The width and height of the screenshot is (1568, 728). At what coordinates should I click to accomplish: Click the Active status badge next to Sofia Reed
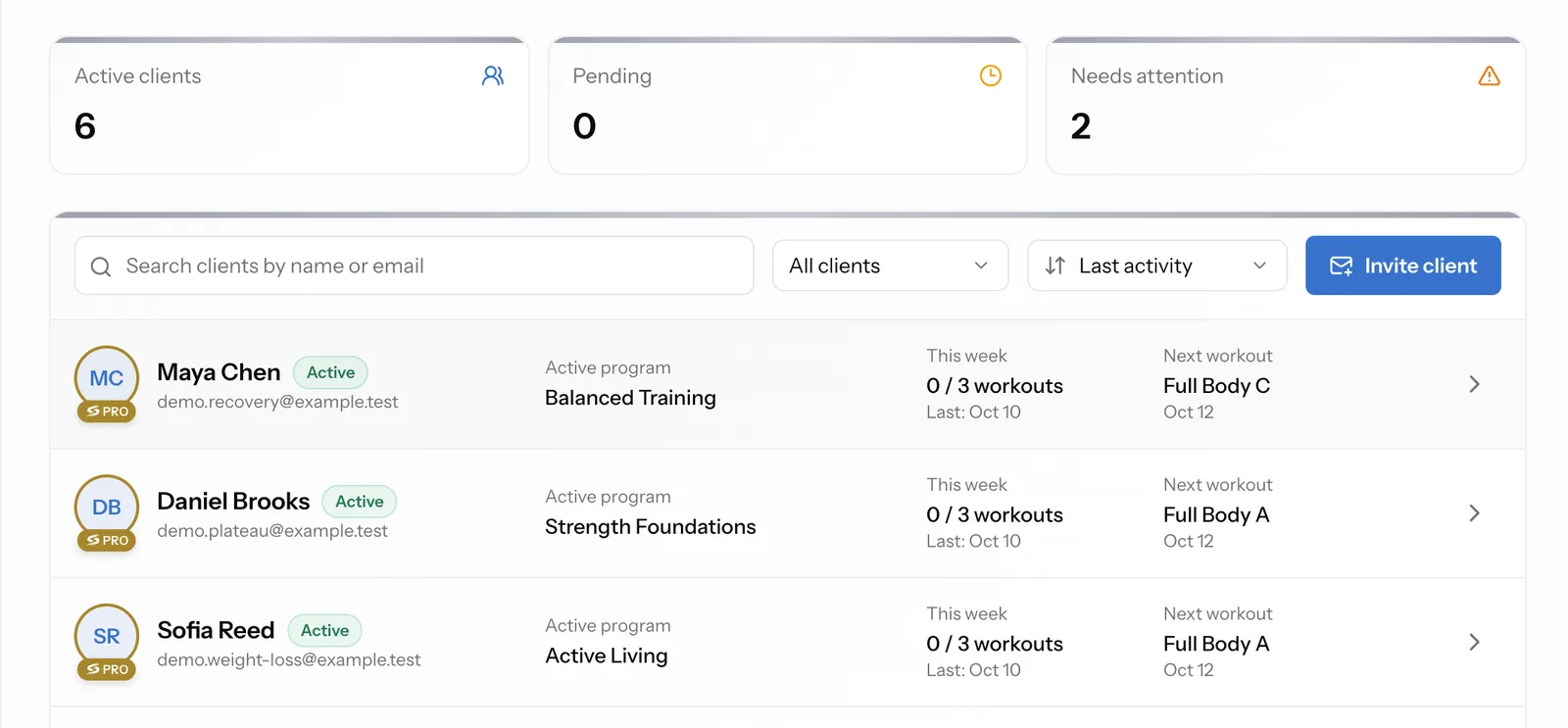(324, 630)
